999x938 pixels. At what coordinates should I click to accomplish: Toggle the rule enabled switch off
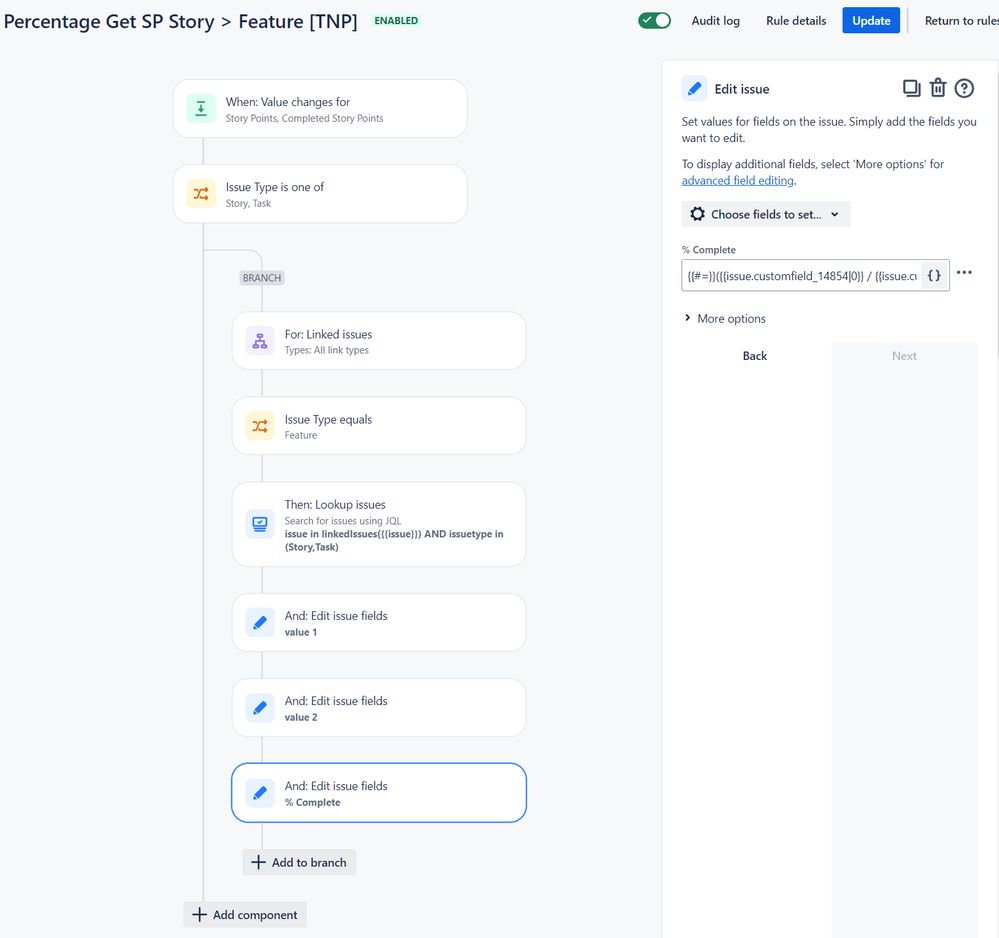click(x=654, y=20)
